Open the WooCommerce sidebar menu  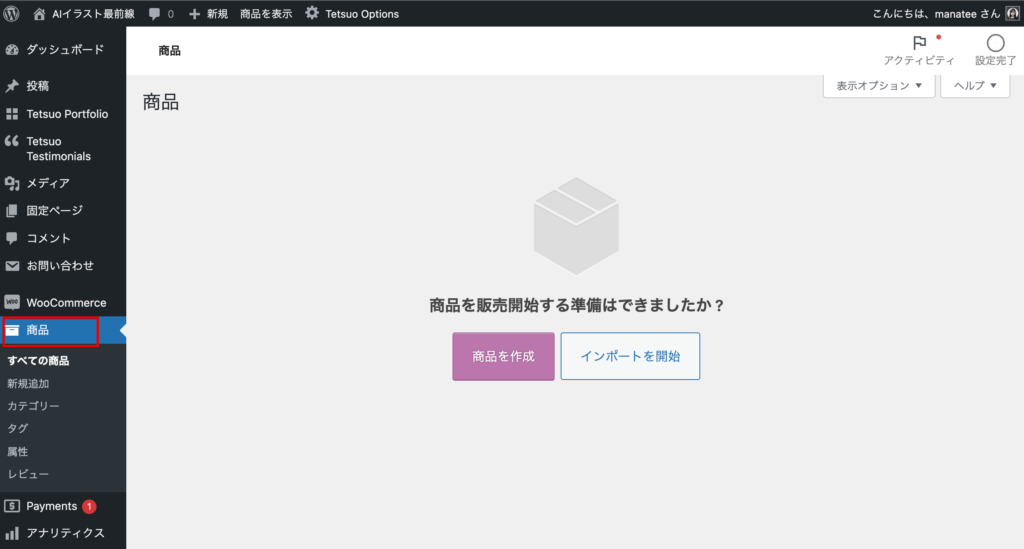pyautogui.click(x=65, y=302)
